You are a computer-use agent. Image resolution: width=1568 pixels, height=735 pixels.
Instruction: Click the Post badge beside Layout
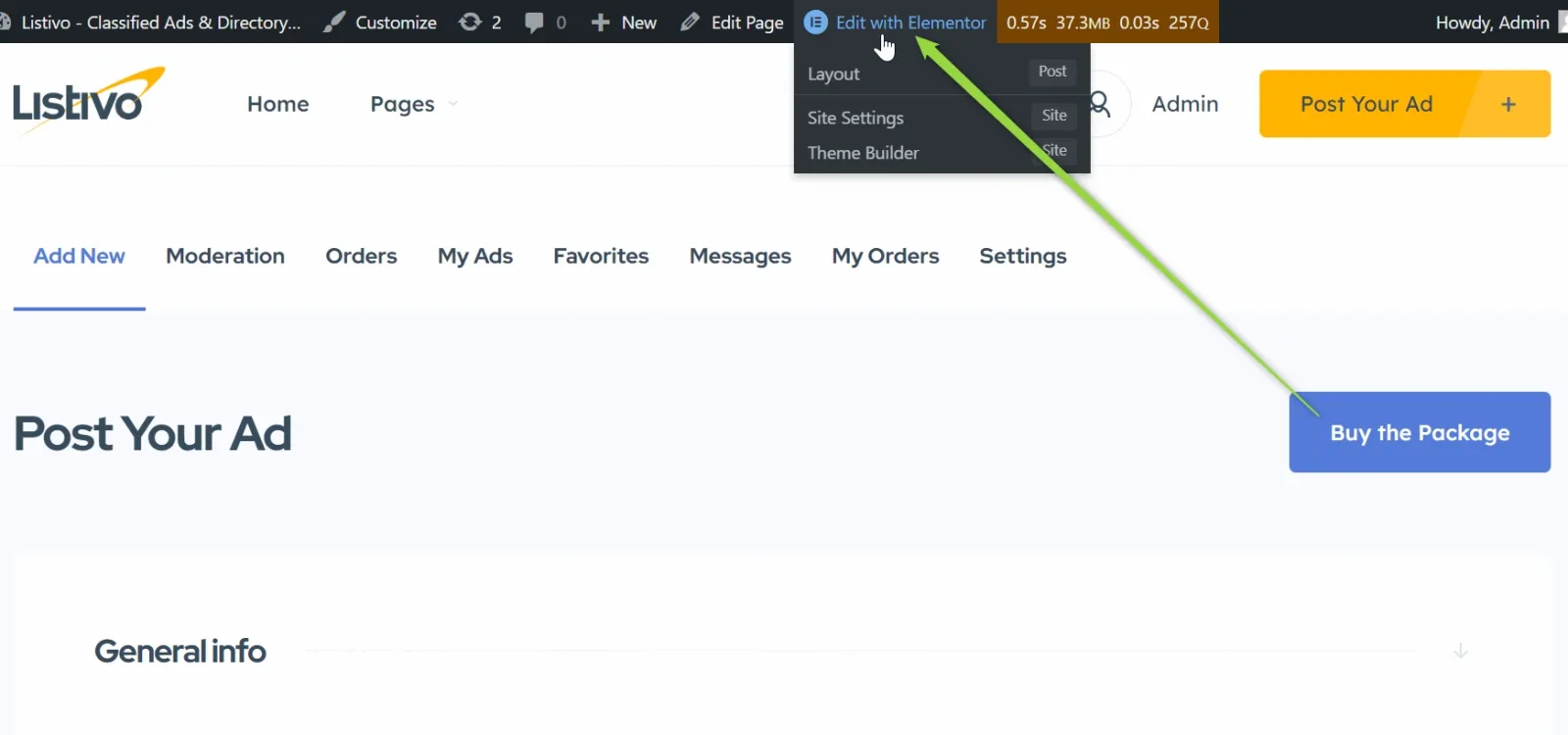click(1053, 72)
